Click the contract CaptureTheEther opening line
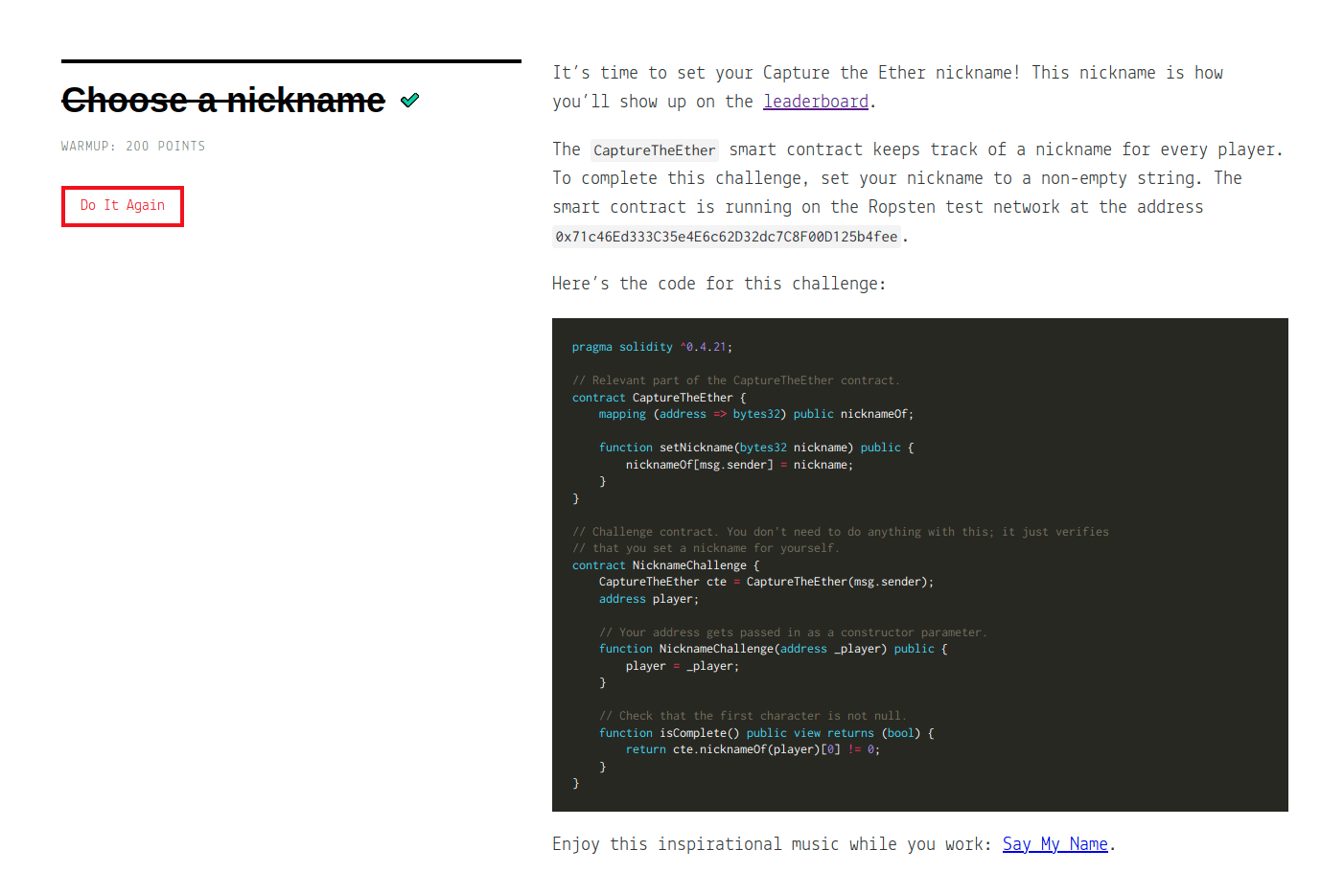This screenshot has width=1321, height=896. coord(659,398)
